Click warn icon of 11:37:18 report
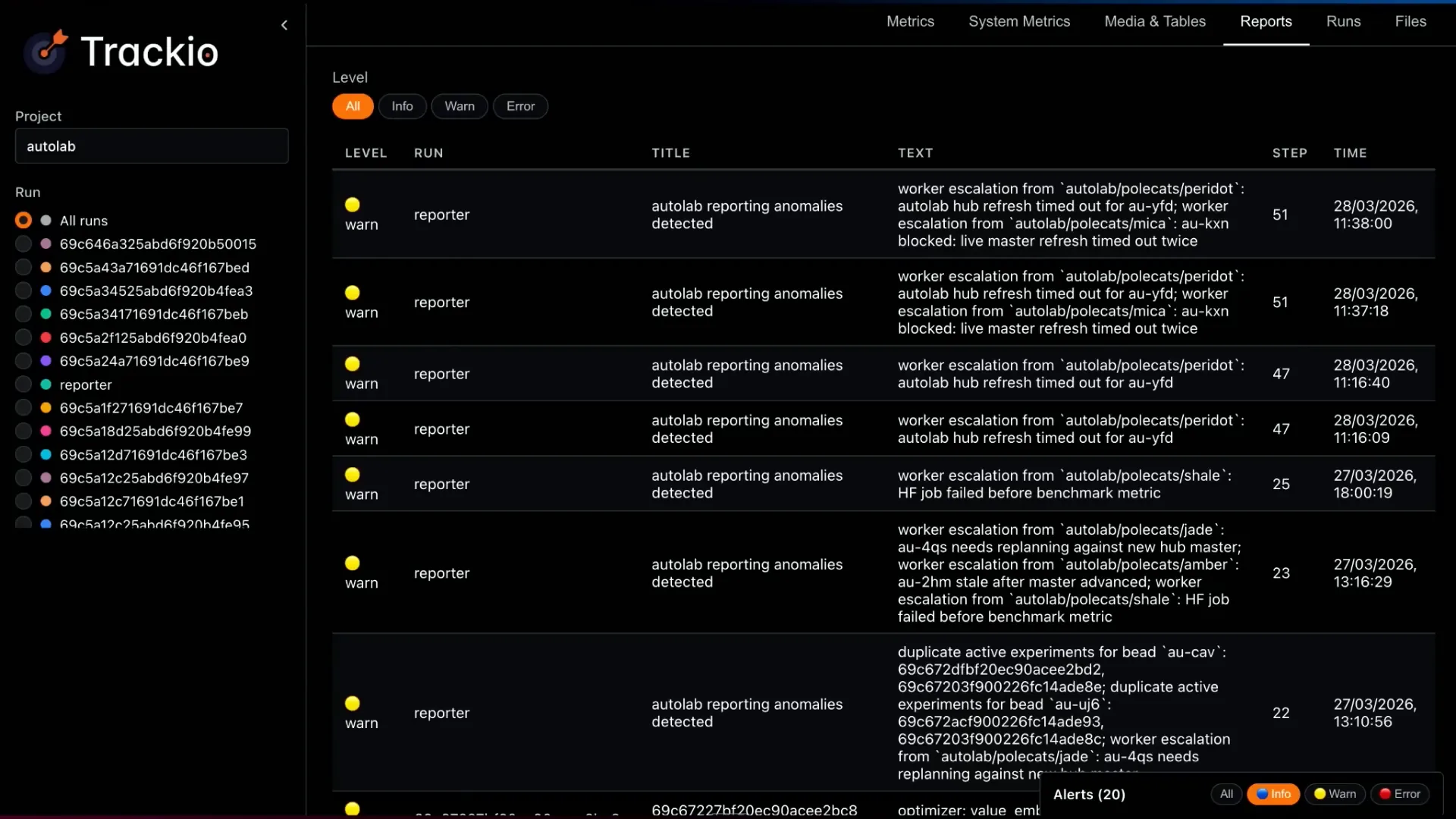The image size is (1456, 819). (353, 293)
